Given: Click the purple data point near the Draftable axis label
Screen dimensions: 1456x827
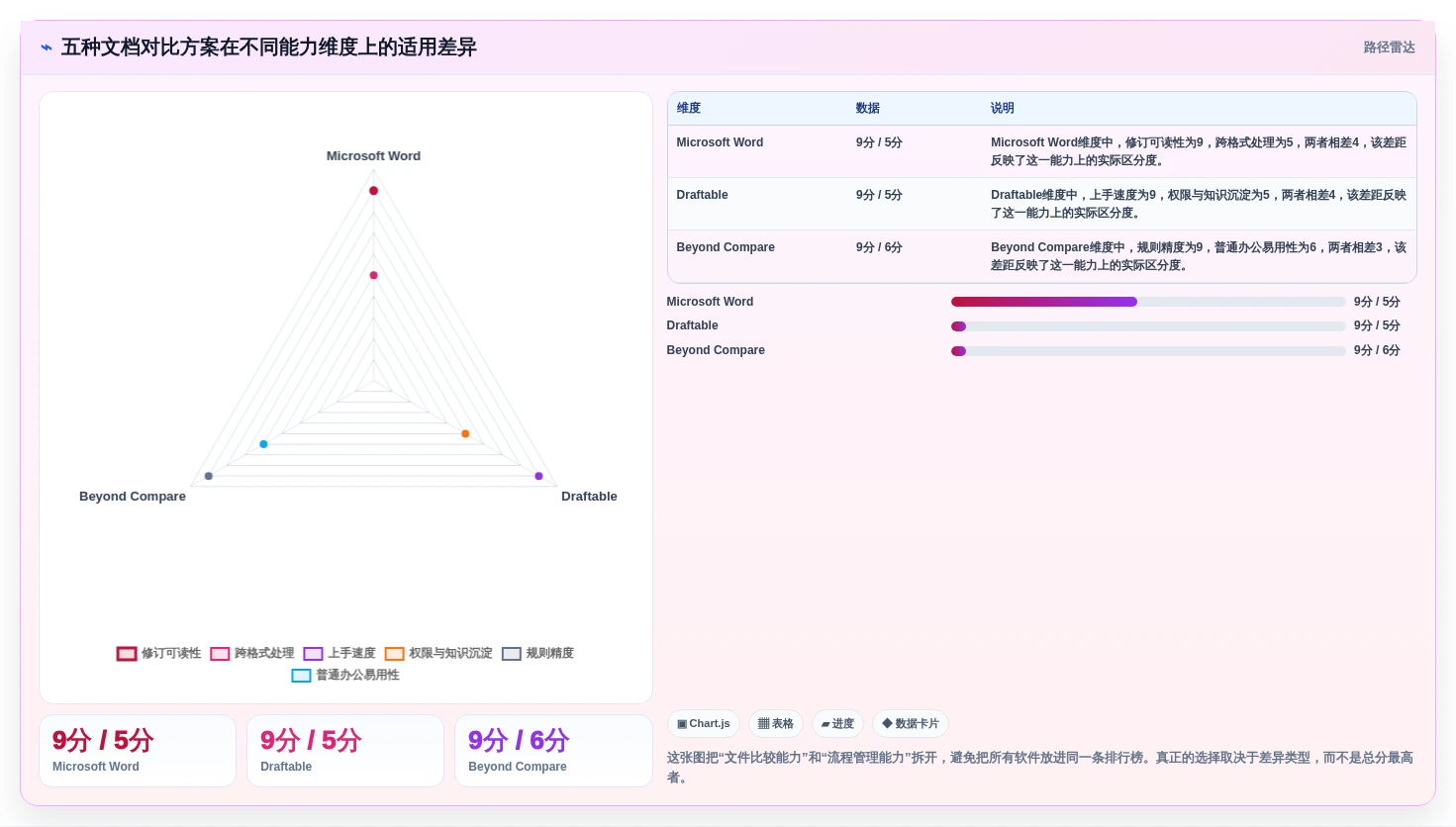Looking at the screenshot, I should (538, 477).
